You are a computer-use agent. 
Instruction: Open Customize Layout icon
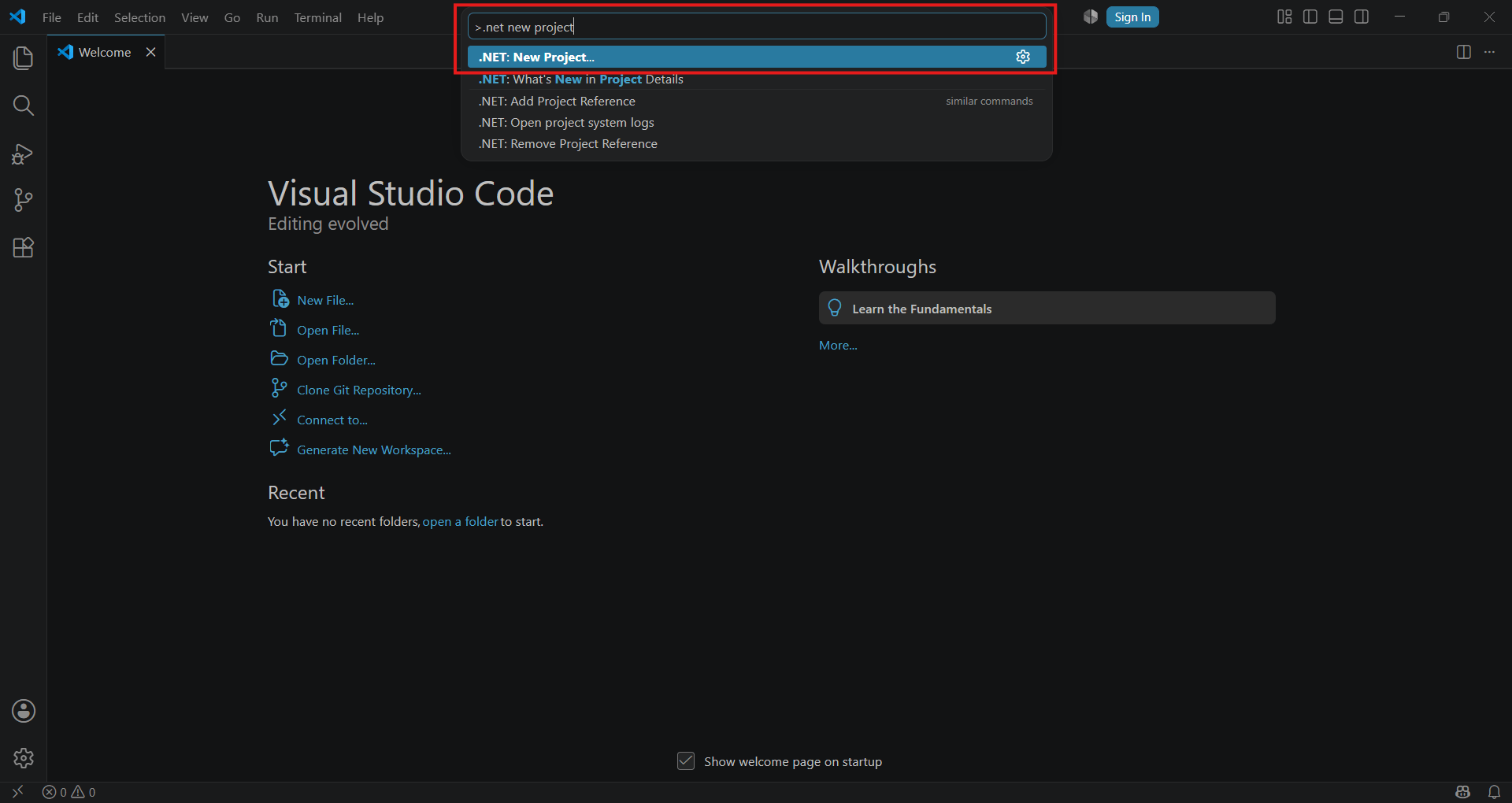1284,17
